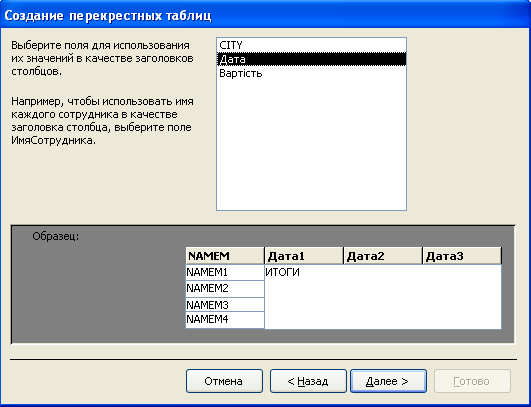Click the NAMEM3 row in sample
Image resolution: width=531 pixels, height=407 pixels.
click(225, 305)
